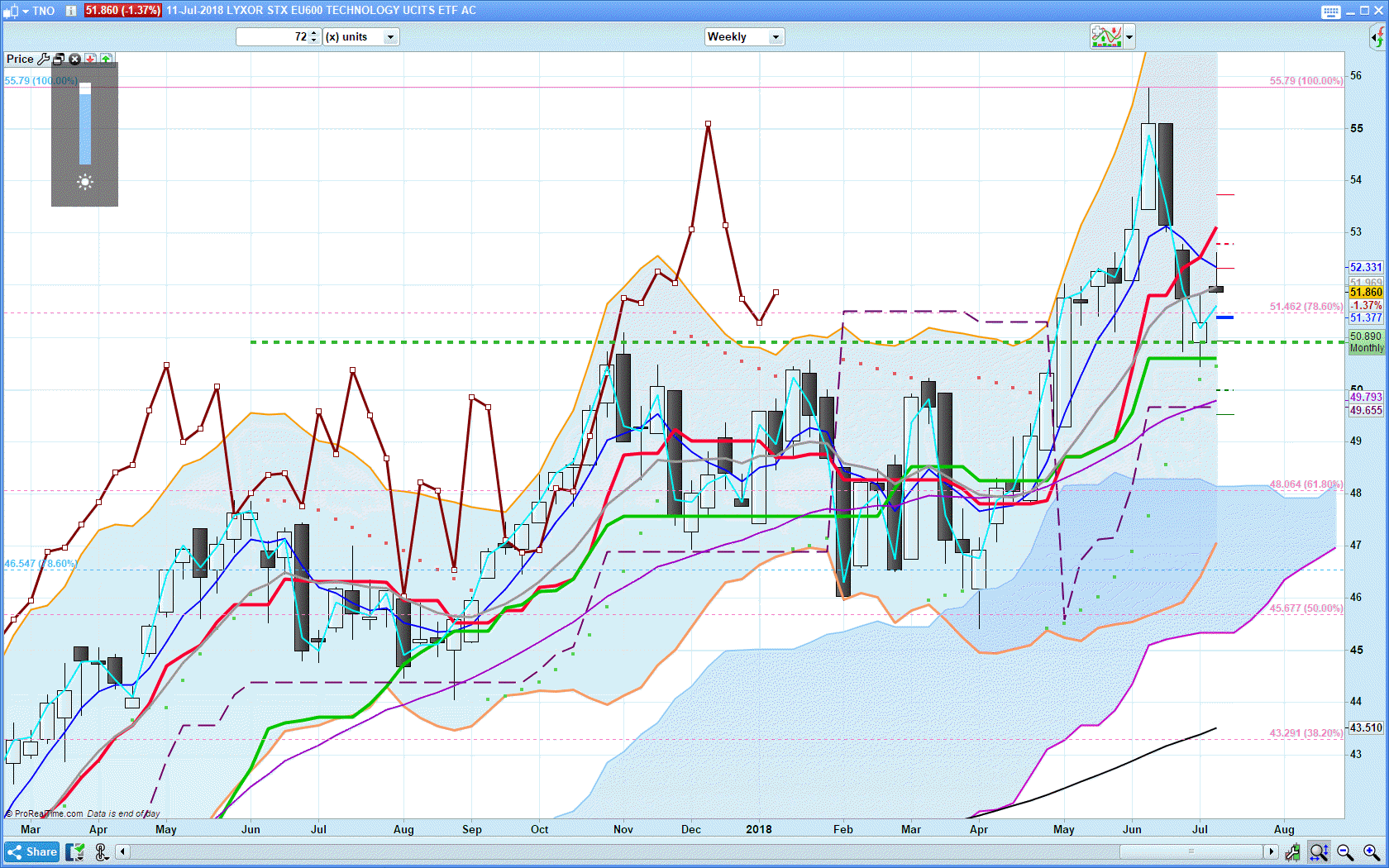Open the chart style candlestick menu
1389x868 pixels.
(x=16, y=11)
